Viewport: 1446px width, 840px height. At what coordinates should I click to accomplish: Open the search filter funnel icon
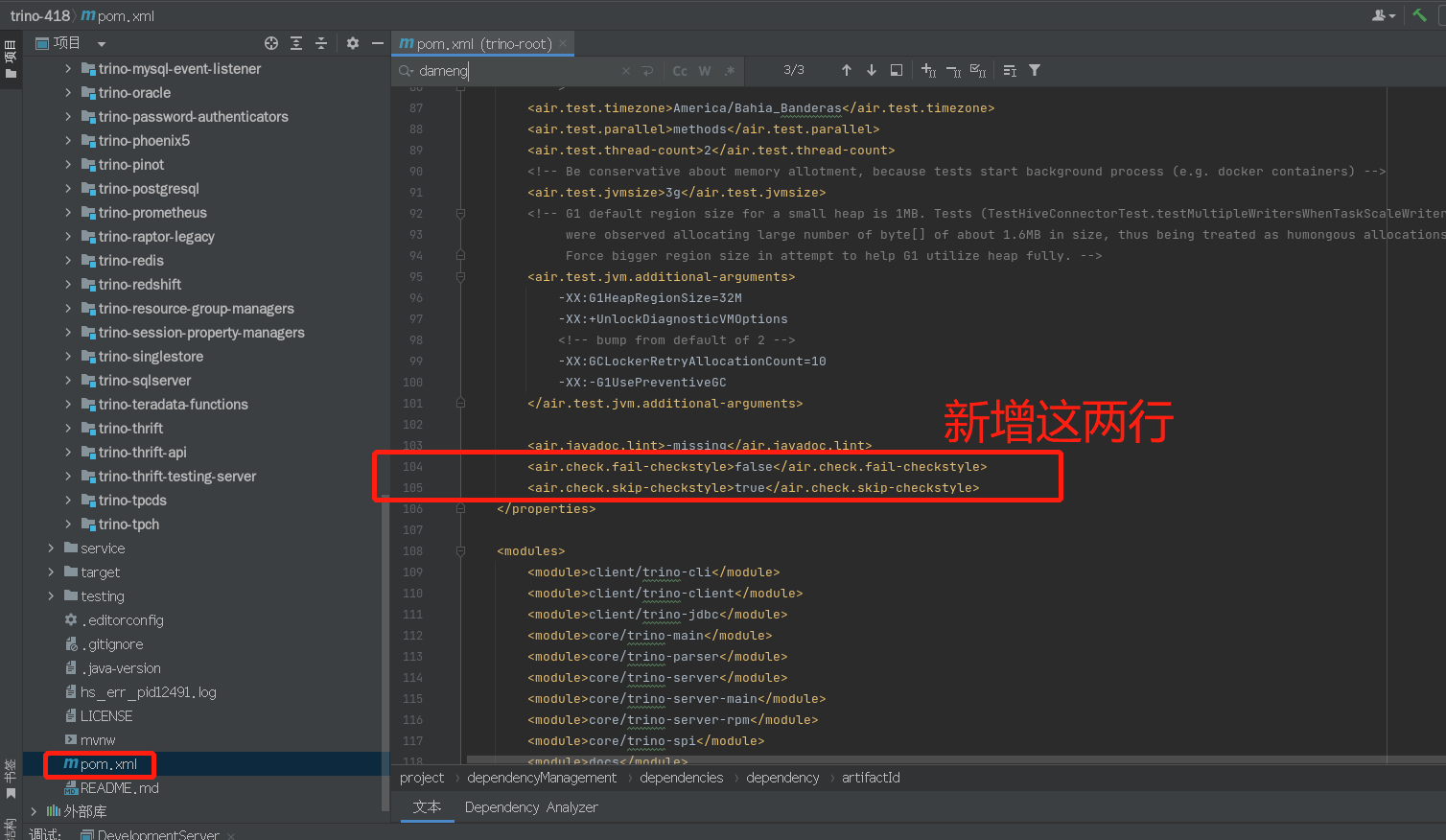(1035, 70)
